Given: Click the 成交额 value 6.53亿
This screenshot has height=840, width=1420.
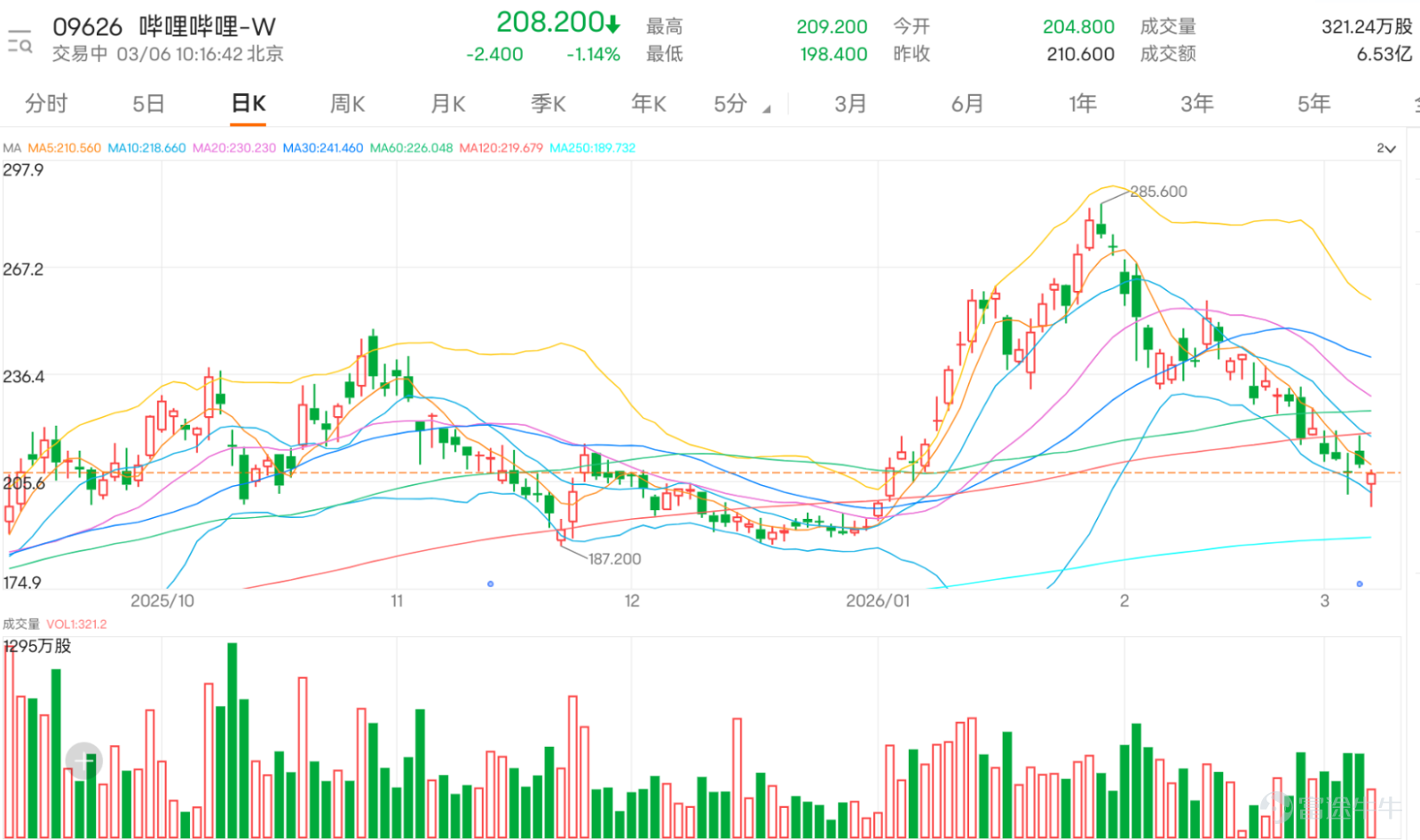Looking at the screenshot, I should (1384, 54).
